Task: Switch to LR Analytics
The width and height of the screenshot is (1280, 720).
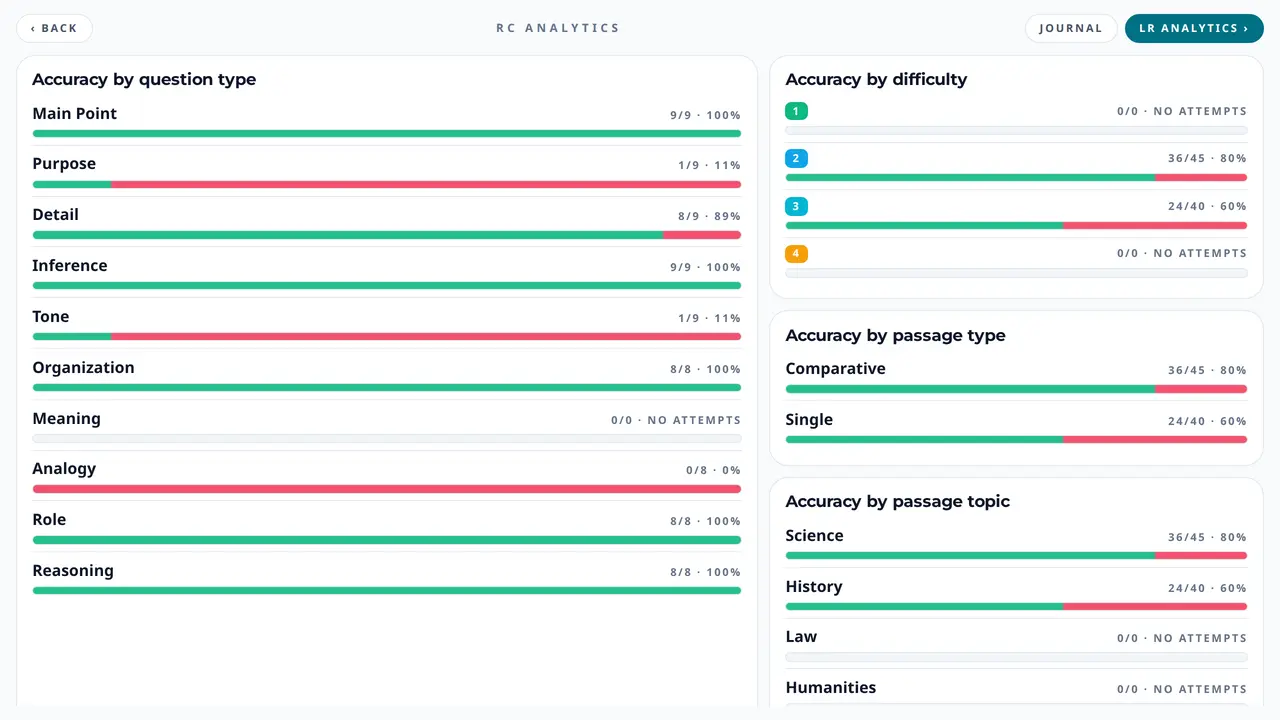Action: click(x=1194, y=28)
